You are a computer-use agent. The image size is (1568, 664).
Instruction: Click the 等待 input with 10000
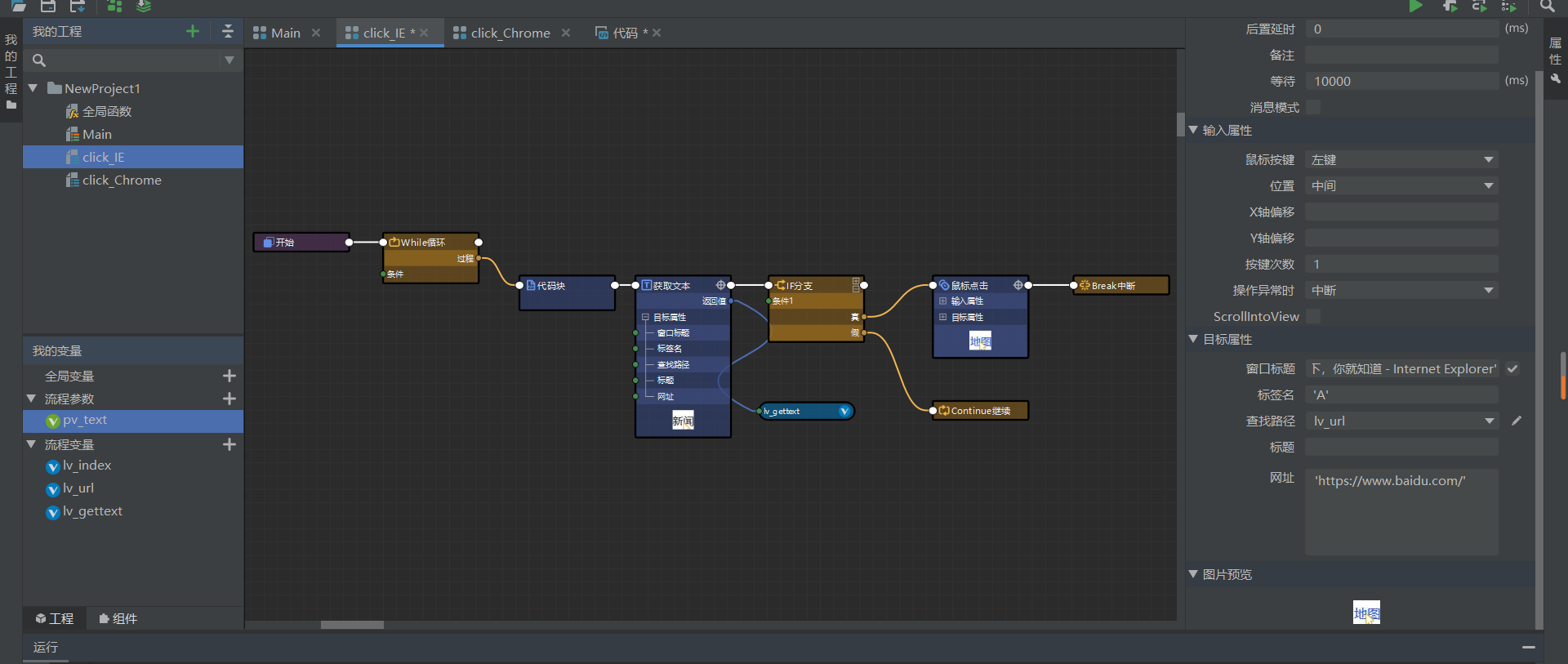[x=1401, y=81]
